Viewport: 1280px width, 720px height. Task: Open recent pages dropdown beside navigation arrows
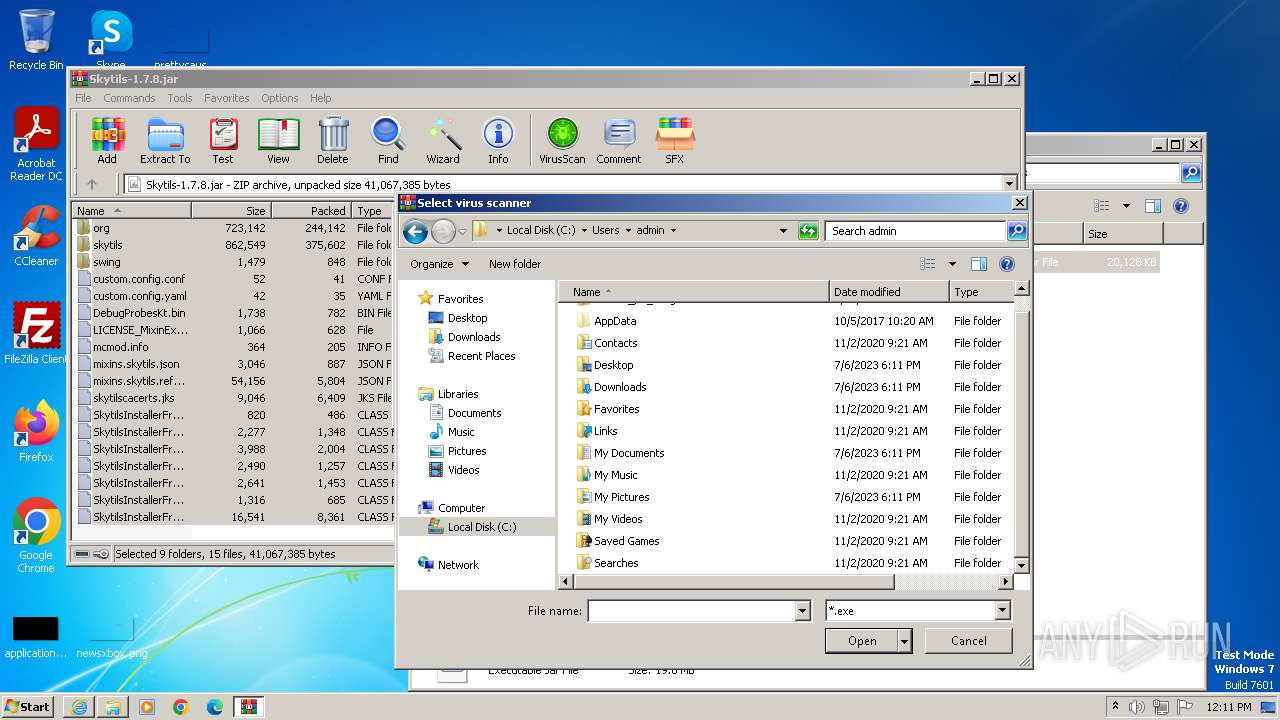click(x=463, y=231)
